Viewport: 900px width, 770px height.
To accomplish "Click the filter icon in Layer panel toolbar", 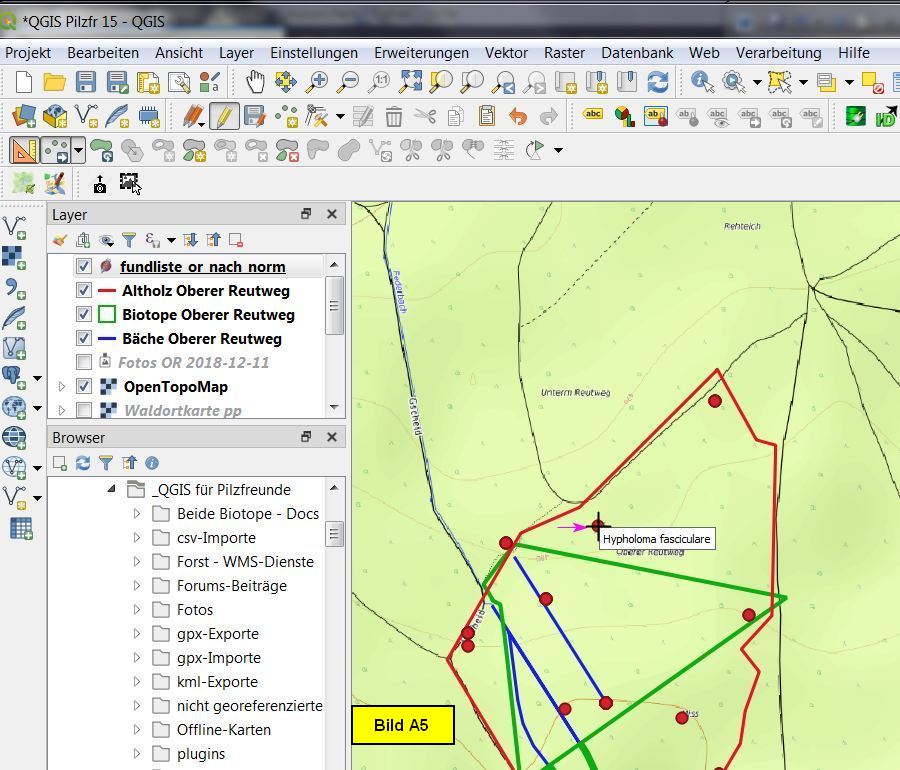I will coord(129,240).
